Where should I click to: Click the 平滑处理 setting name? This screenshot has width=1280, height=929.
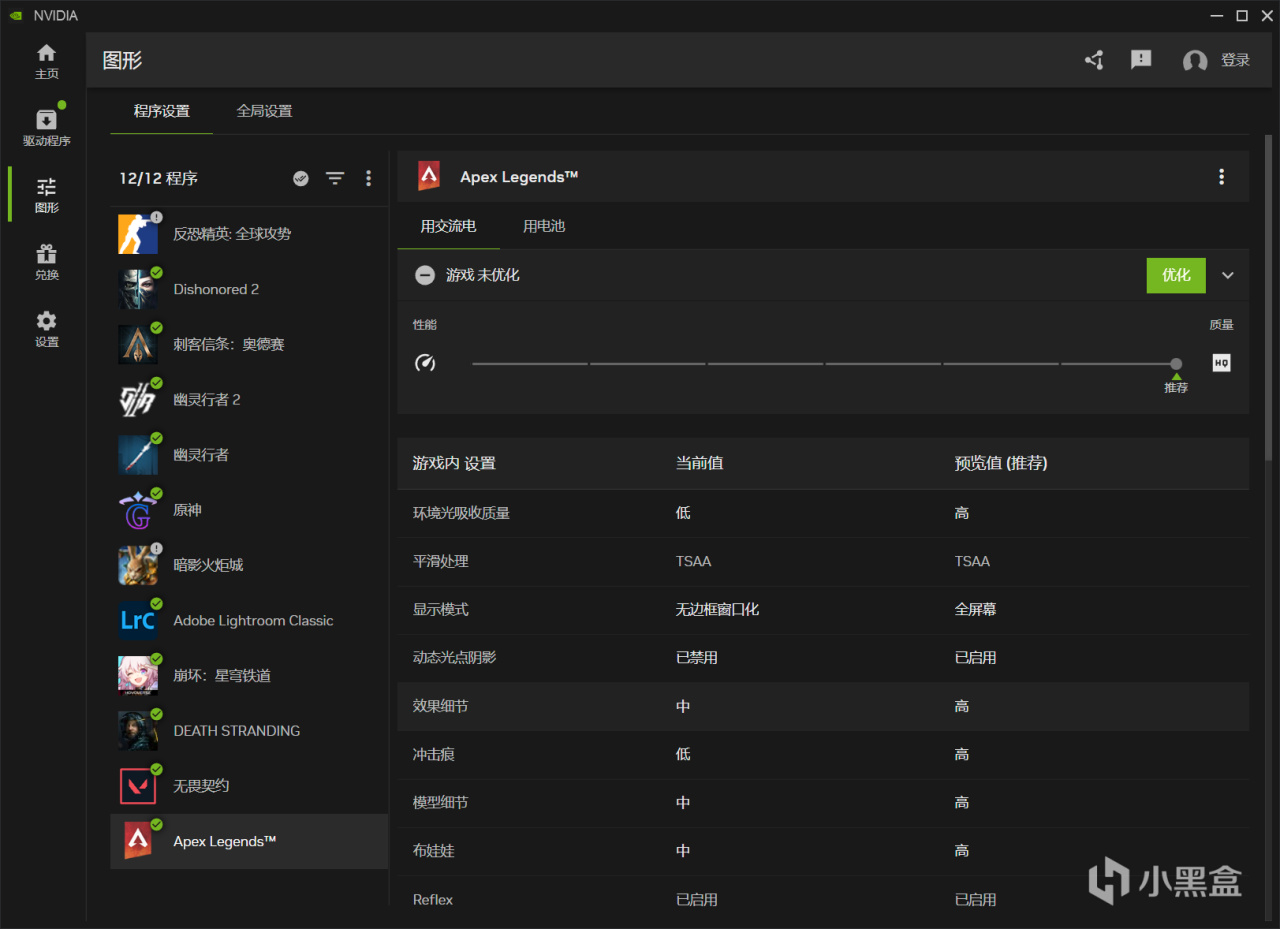[441, 562]
